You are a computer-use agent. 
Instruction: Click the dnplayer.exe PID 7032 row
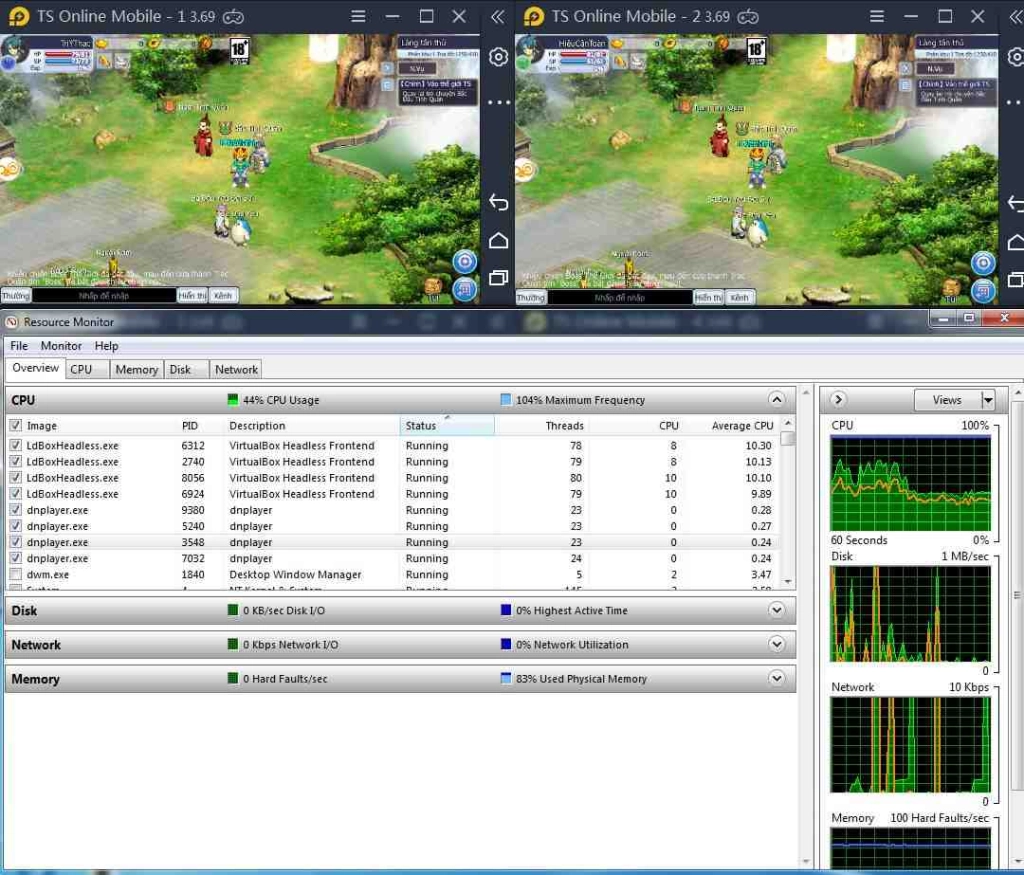coord(392,558)
